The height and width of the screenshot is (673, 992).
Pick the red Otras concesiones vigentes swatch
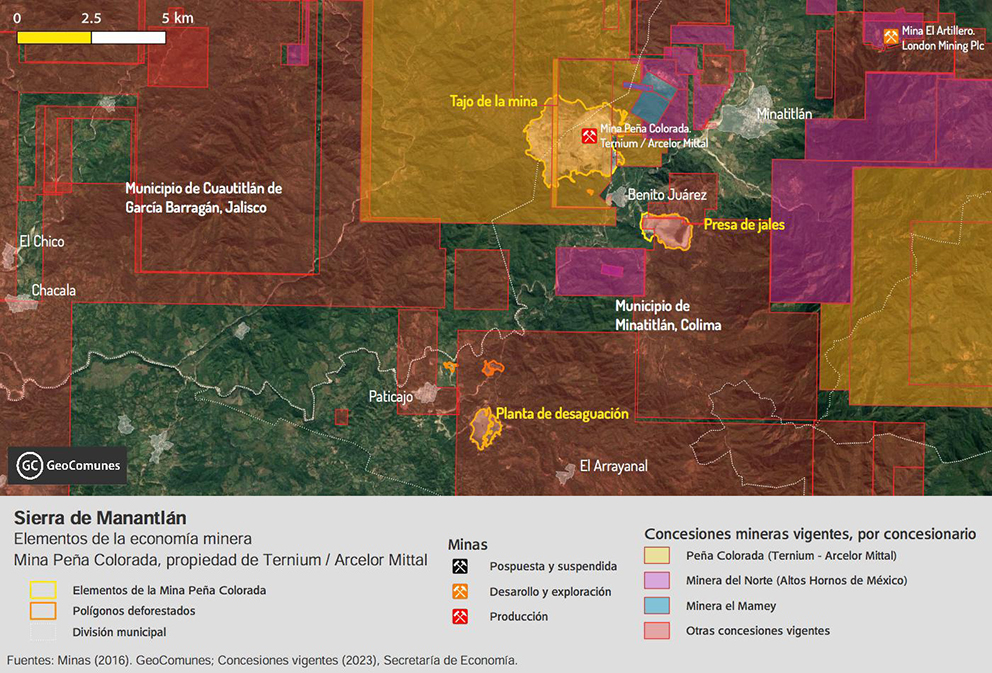658,631
